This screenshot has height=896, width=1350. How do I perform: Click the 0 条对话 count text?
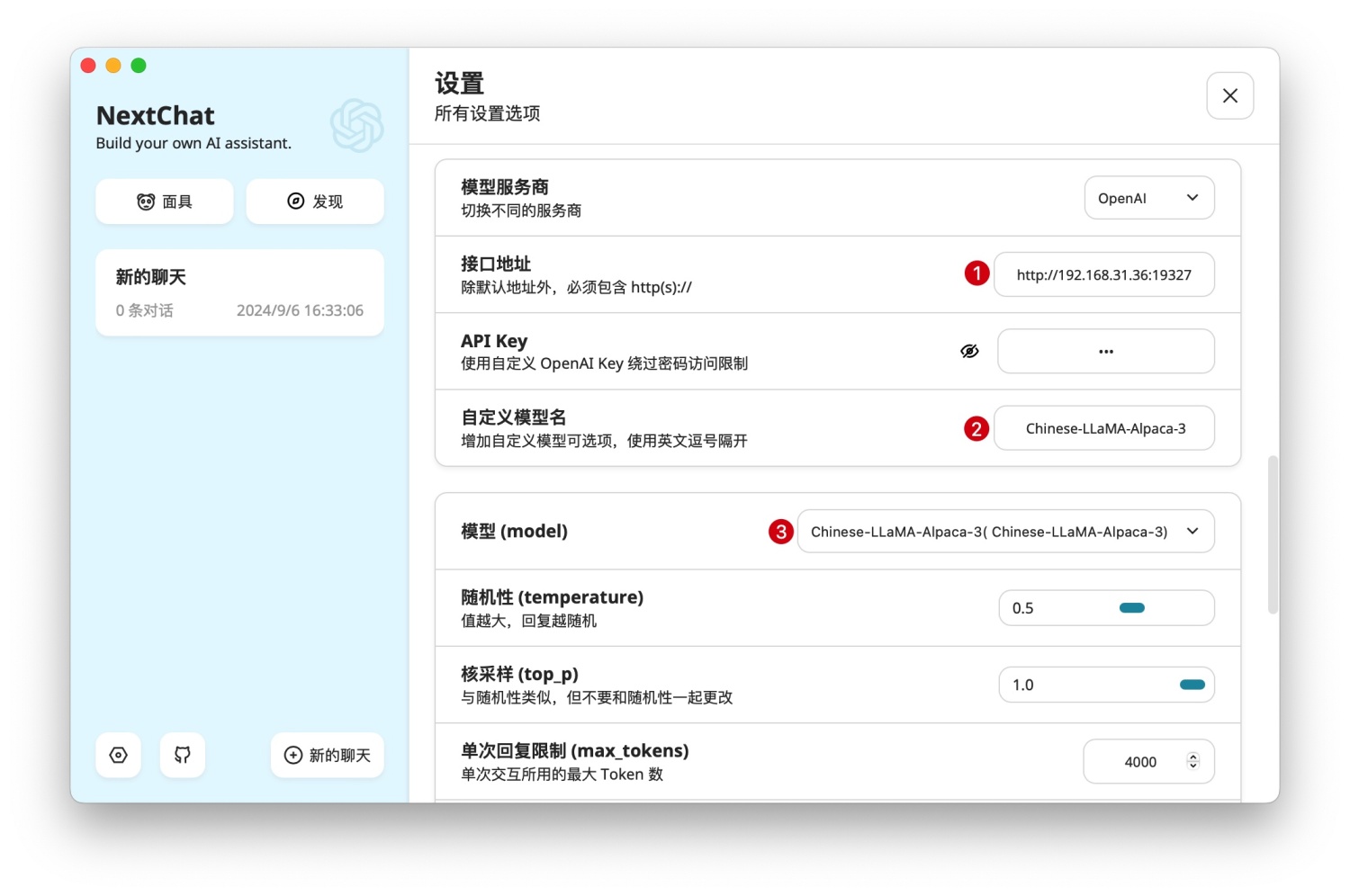(x=144, y=310)
